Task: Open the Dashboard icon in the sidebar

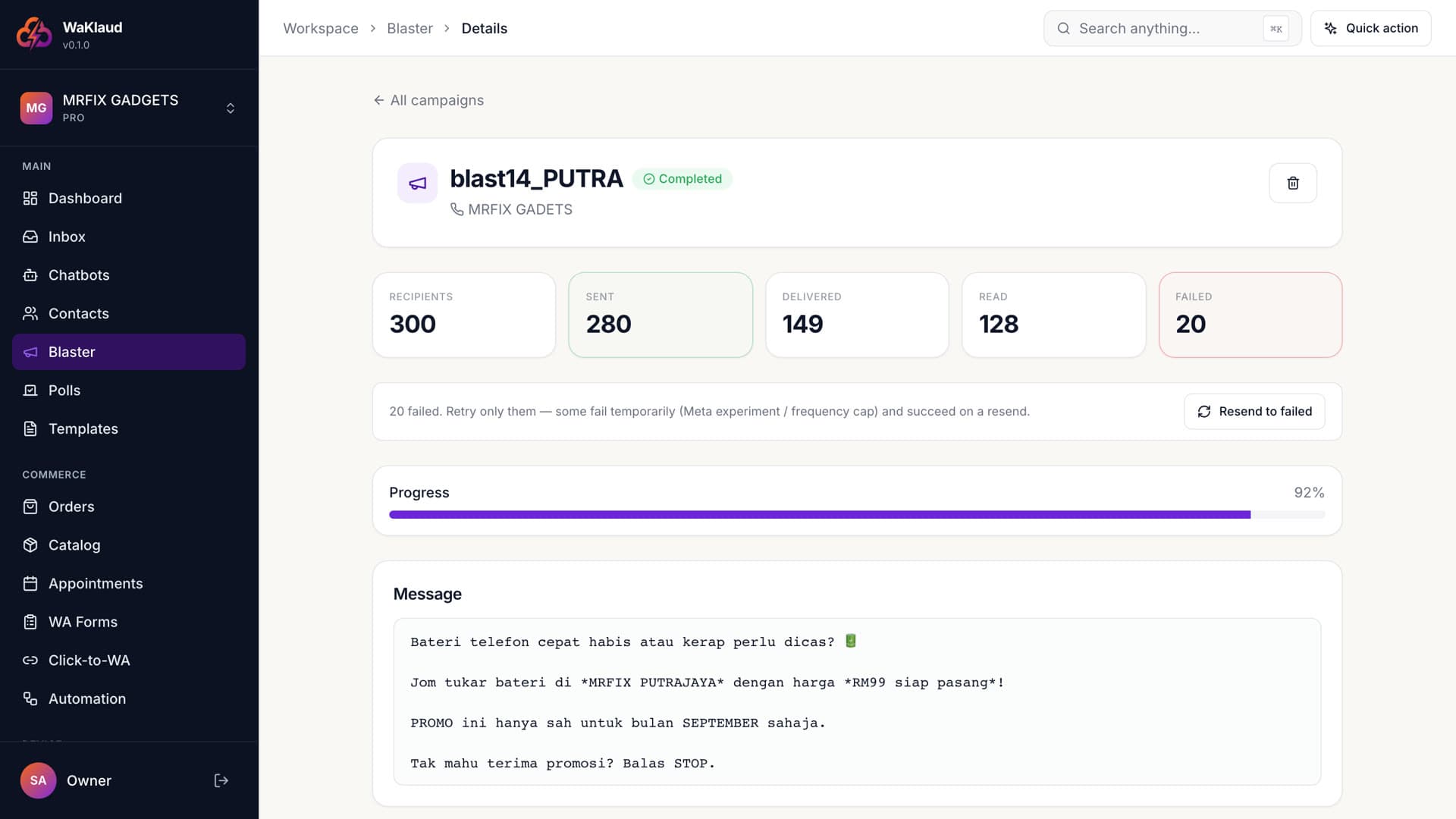Action: pos(30,198)
